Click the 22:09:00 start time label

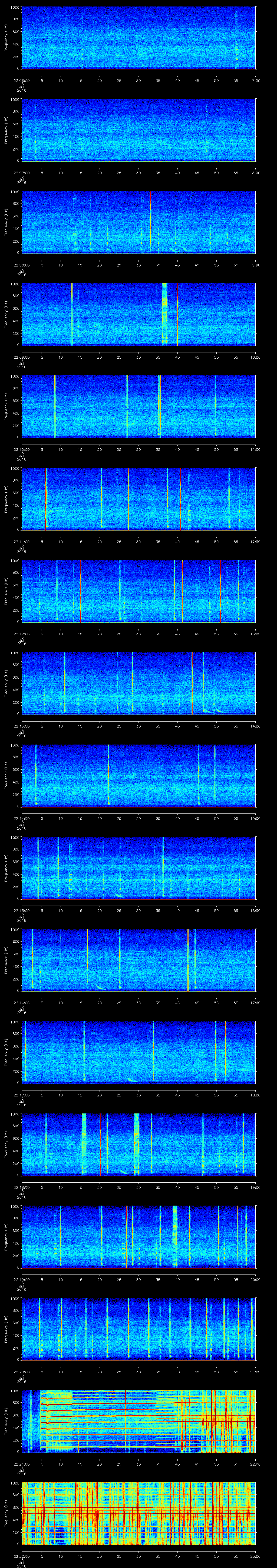(21, 357)
